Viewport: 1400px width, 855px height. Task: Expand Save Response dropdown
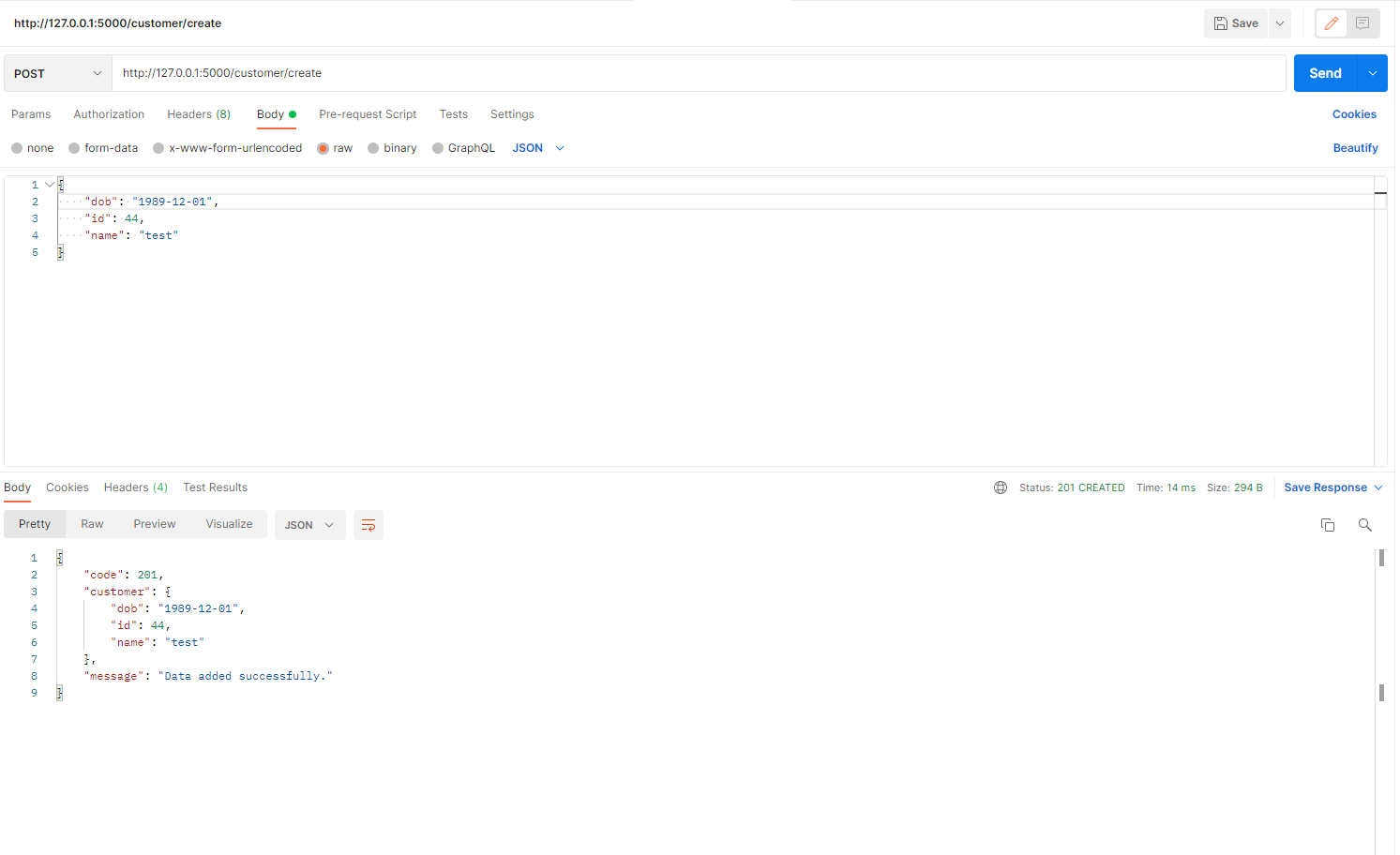[1333, 487]
